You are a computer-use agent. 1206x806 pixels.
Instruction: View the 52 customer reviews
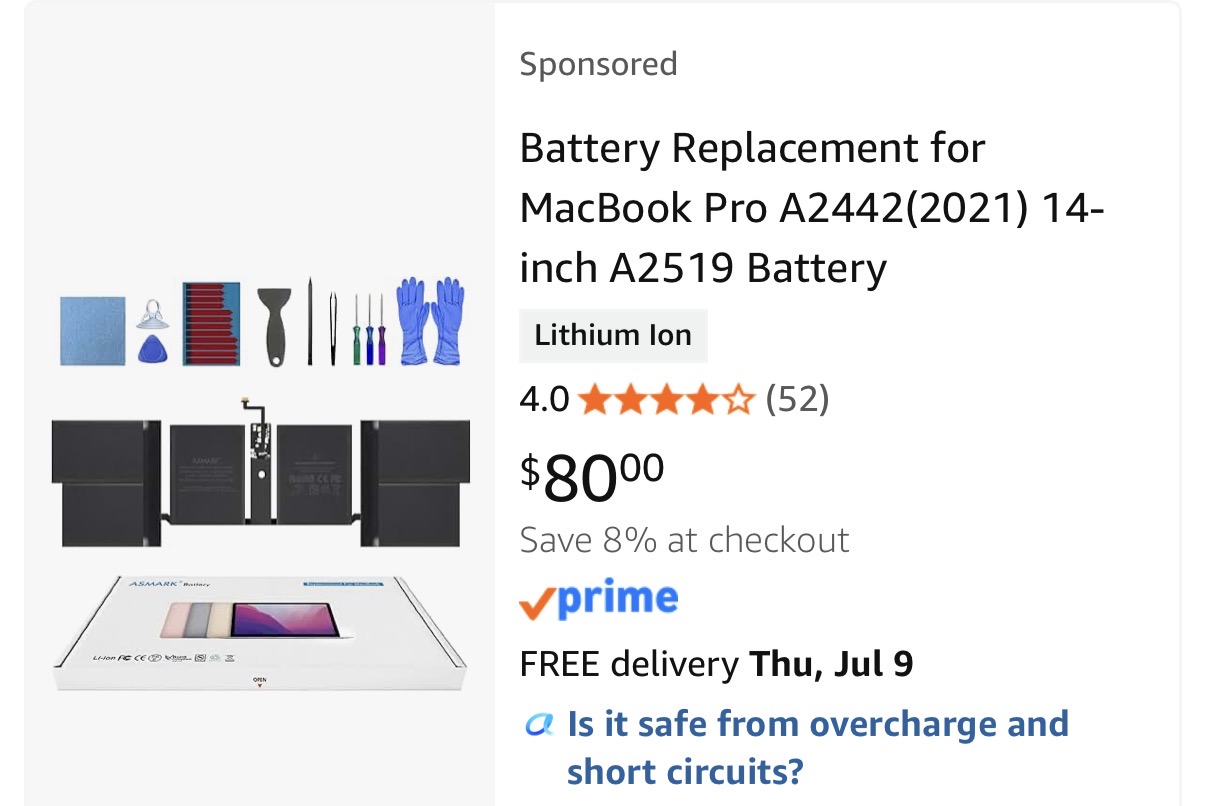[x=797, y=400]
